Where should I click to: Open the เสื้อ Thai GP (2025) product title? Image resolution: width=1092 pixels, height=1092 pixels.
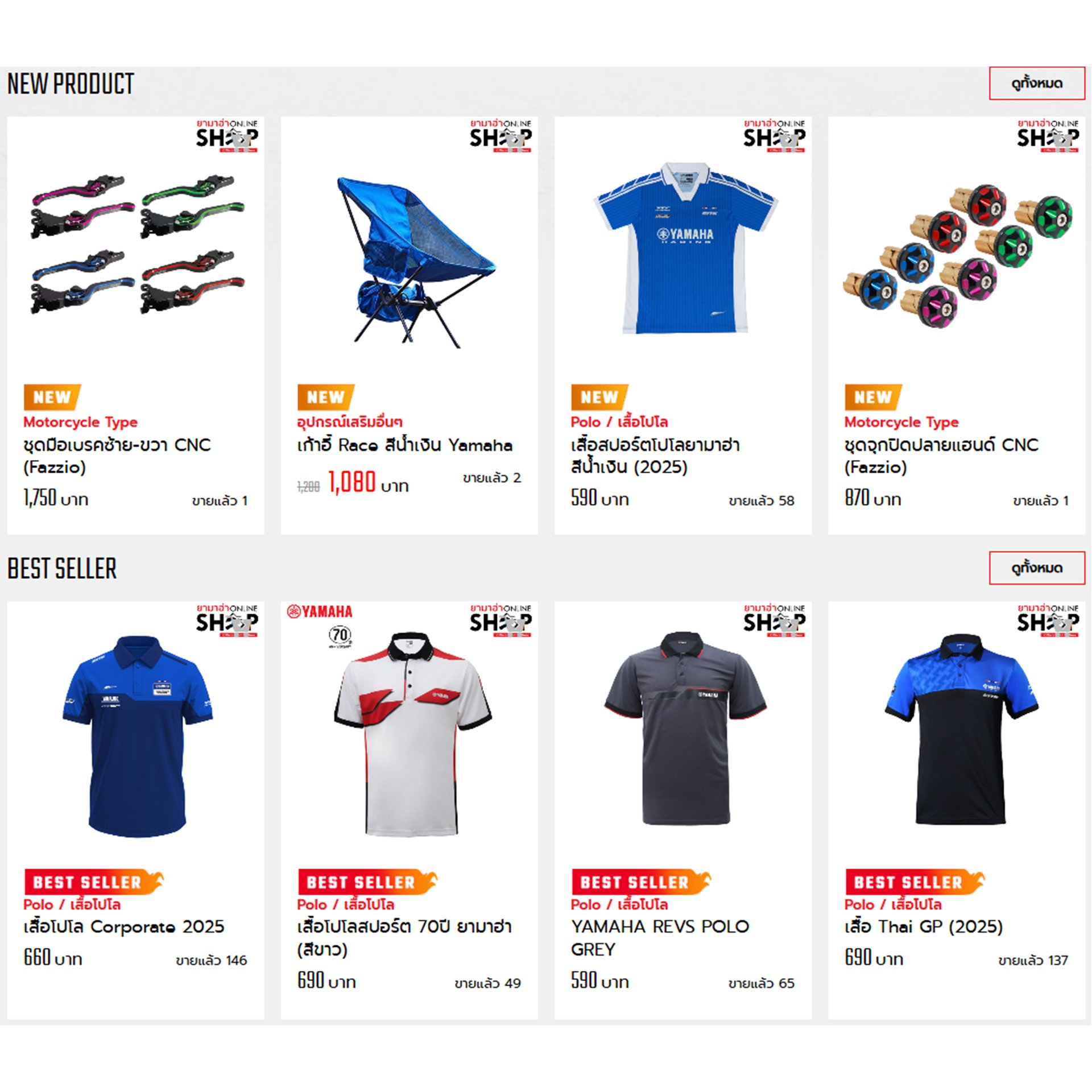click(923, 927)
